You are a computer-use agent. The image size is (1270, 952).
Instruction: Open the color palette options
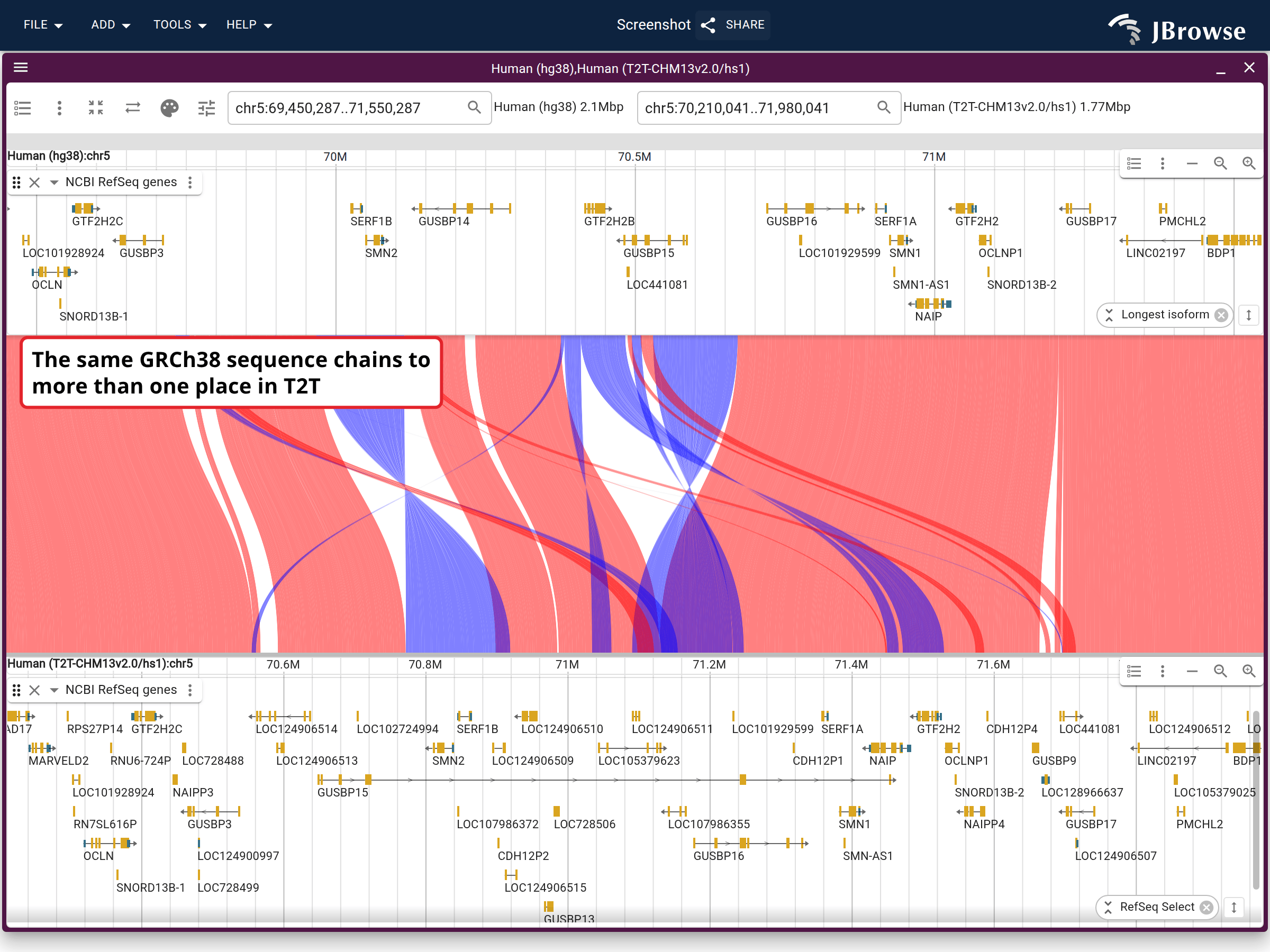pos(169,108)
